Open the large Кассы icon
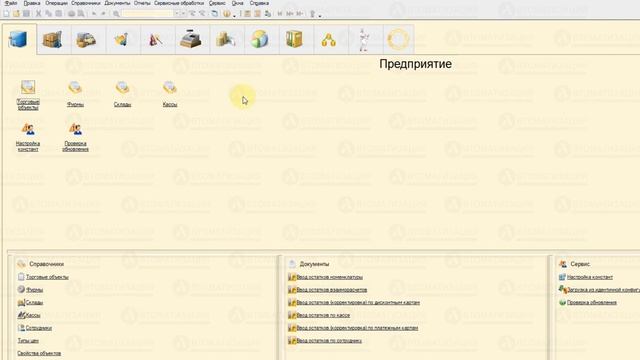The height and width of the screenshot is (360, 640). point(170,94)
